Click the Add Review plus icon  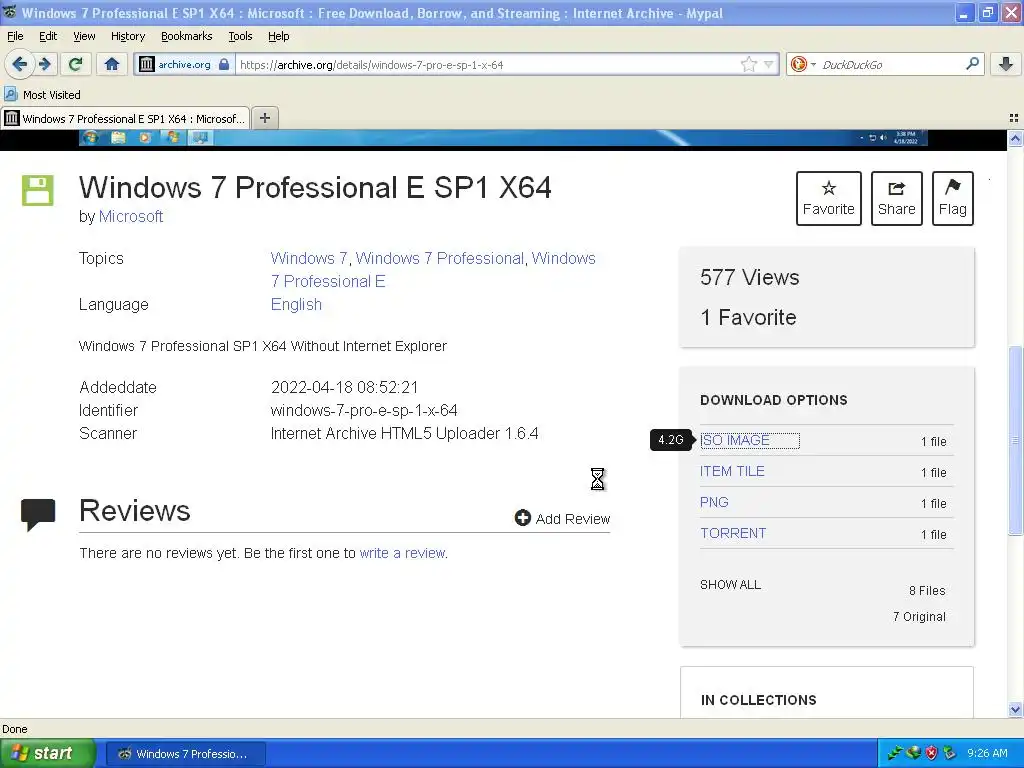click(x=522, y=518)
